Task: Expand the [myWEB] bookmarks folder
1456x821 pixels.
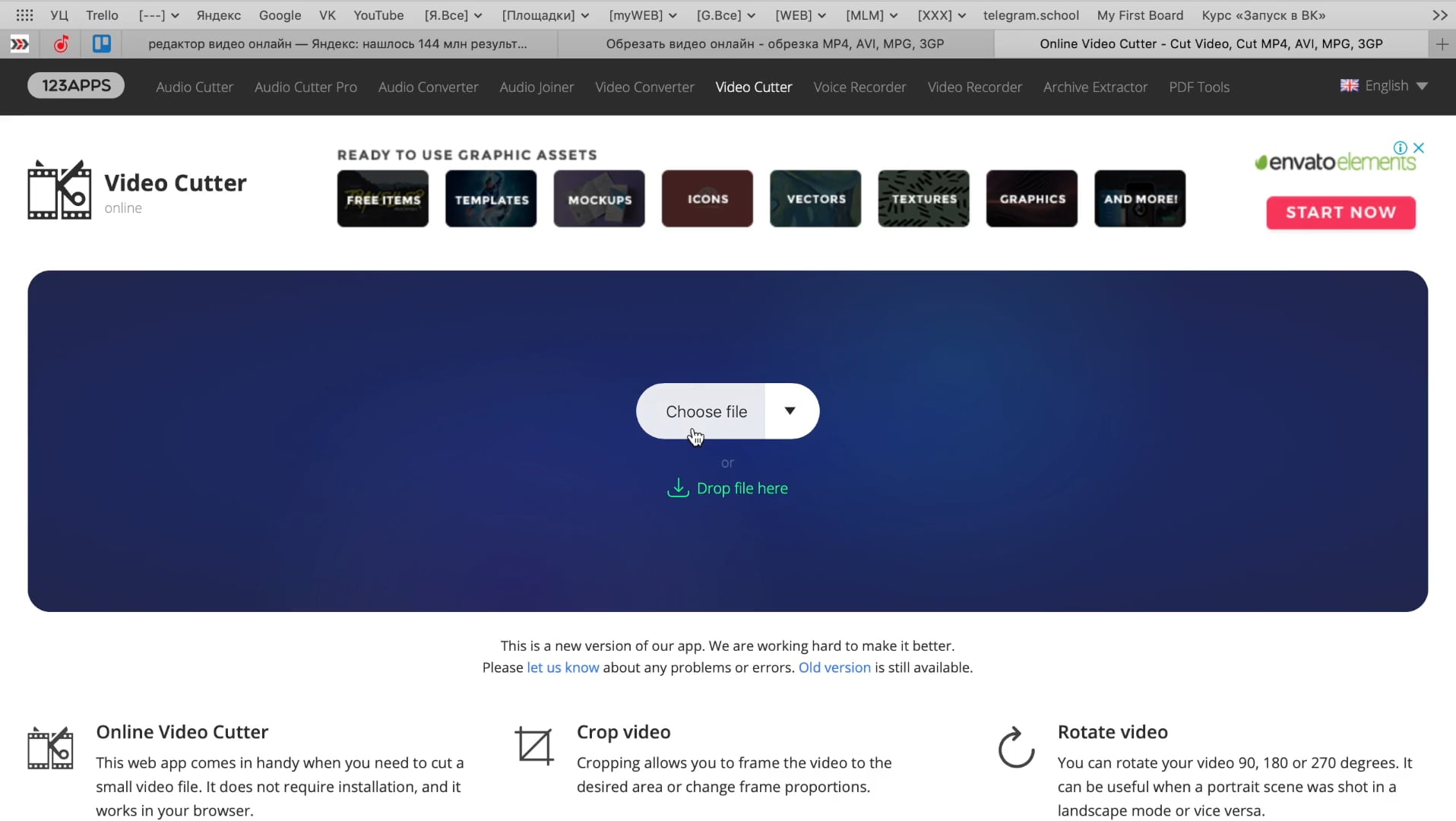Action: point(643,15)
